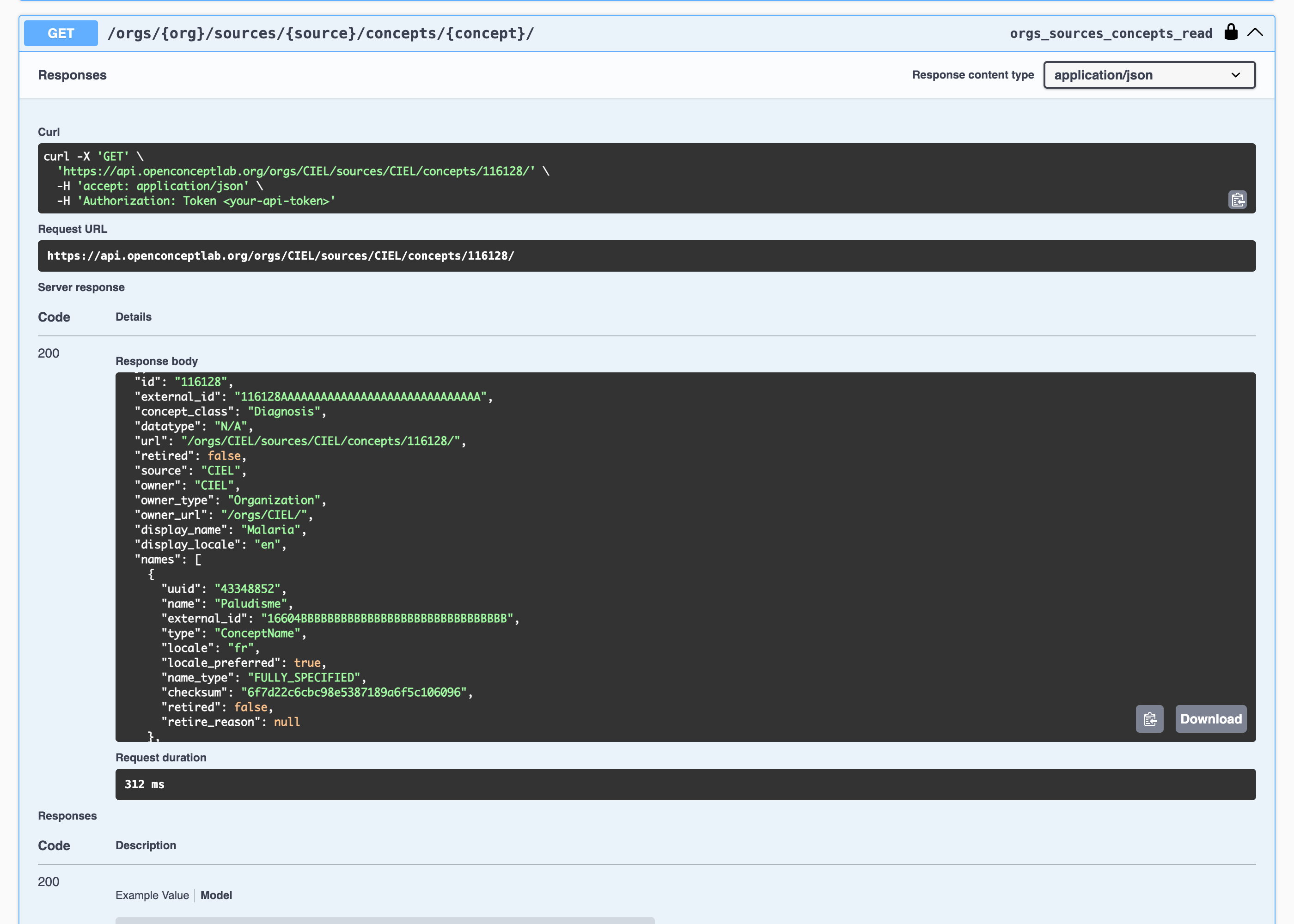Click the "owner_url": "/orgs/CIEL/" line
The image size is (1294, 924).
click(224, 515)
